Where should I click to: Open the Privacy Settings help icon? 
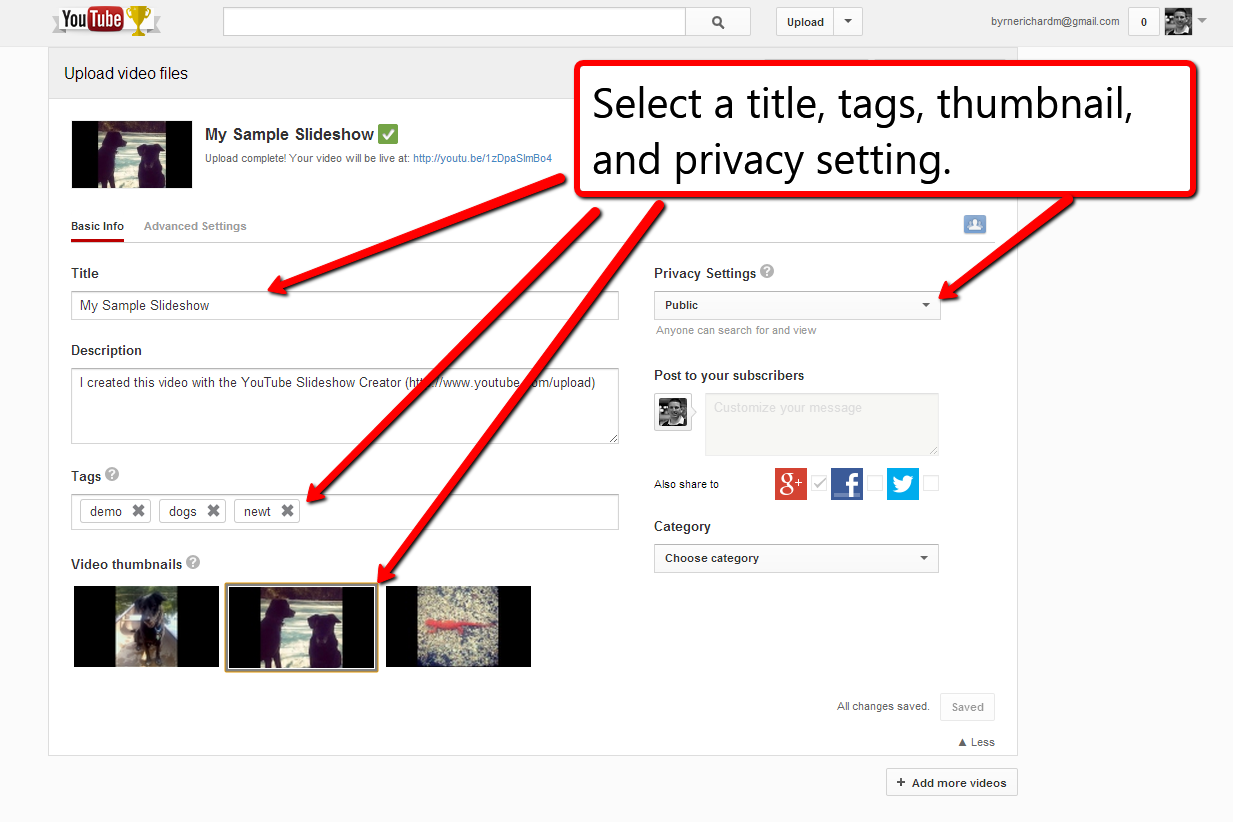pos(766,272)
